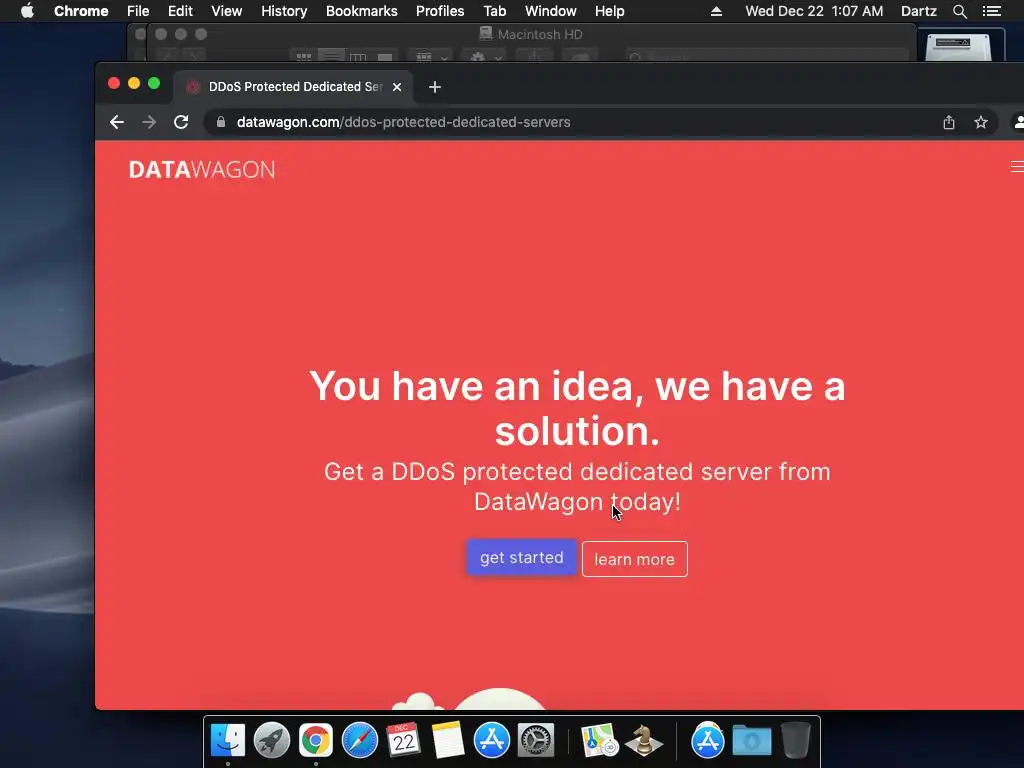The height and width of the screenshot is (768, 1024).
Task: Click the learn more button
Action: 635,559
